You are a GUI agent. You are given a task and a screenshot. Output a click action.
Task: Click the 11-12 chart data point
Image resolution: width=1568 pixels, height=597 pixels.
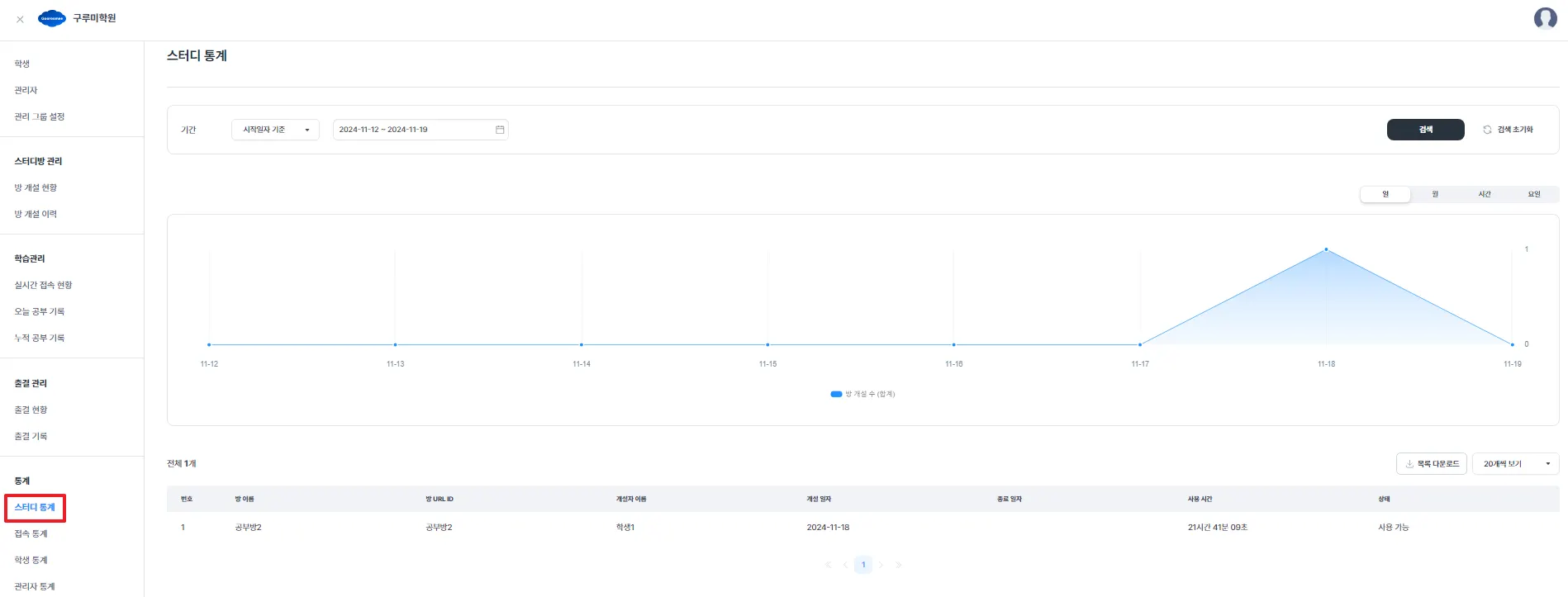pyautogui.click(x=209, y=344)
